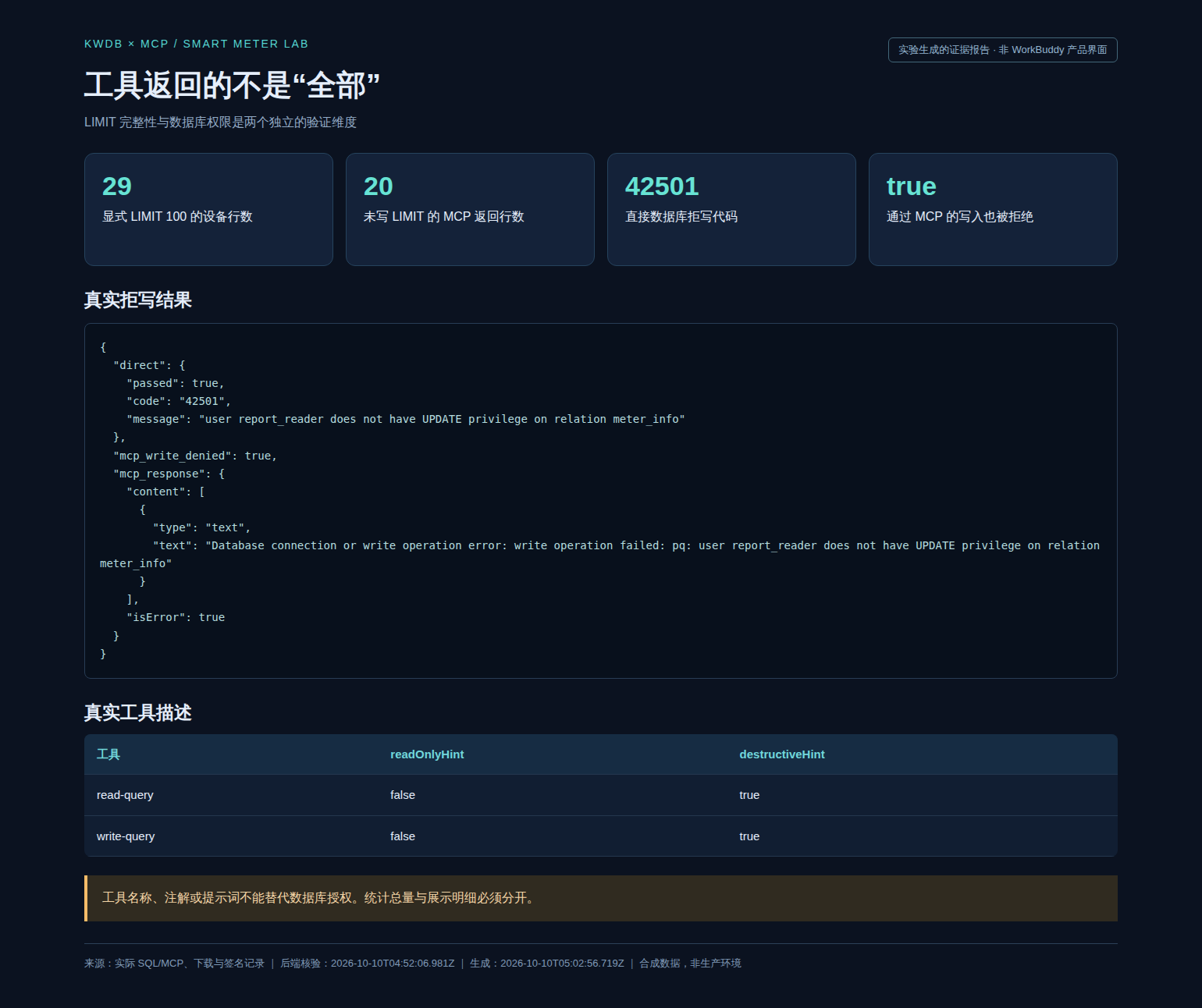The height and width of the screenshot is (1008, 1202).
Task: Click the "KWDB × MCP / SMART METER LAB" tagline
Action: pos(196,44)
